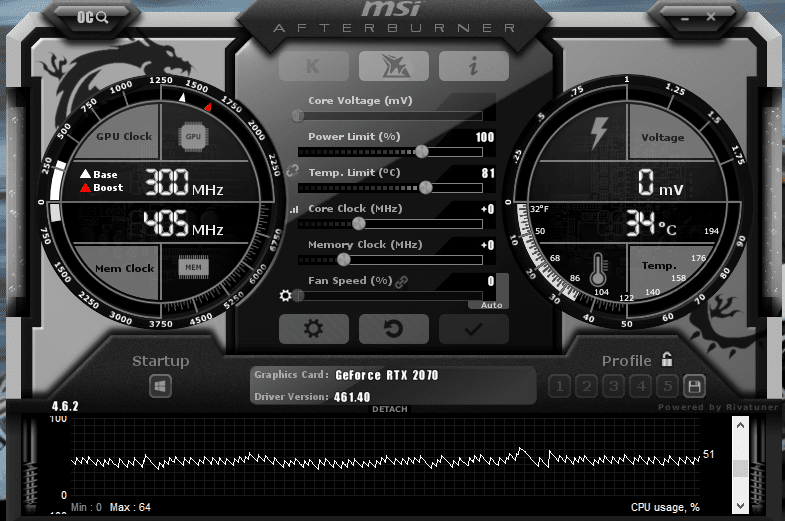This screenshot has height=521, width=785.
Task: Click the red Boost clock triangle marker
Action: pos(208,107)
